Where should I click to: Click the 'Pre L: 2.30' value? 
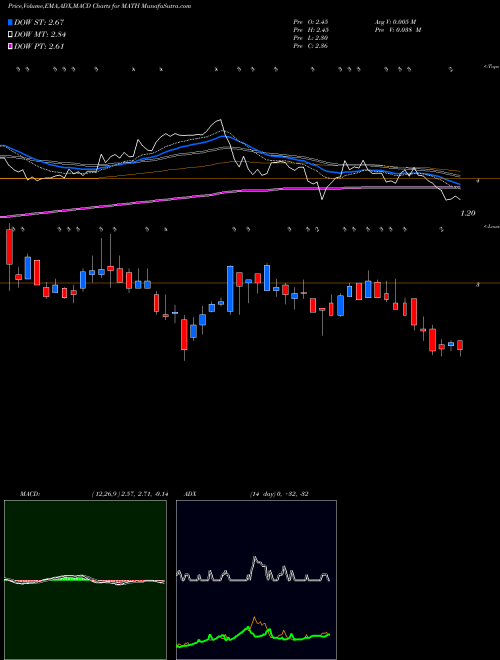pyautogui.click(x=311, y=38)
